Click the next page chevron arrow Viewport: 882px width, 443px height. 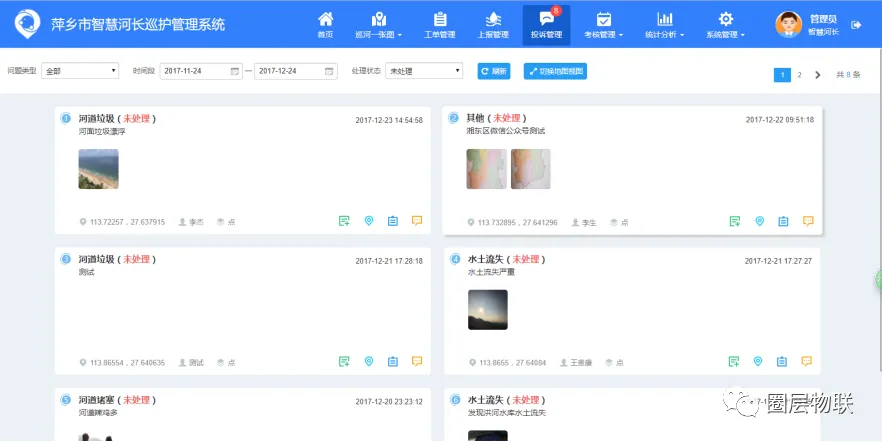(818, 75)
